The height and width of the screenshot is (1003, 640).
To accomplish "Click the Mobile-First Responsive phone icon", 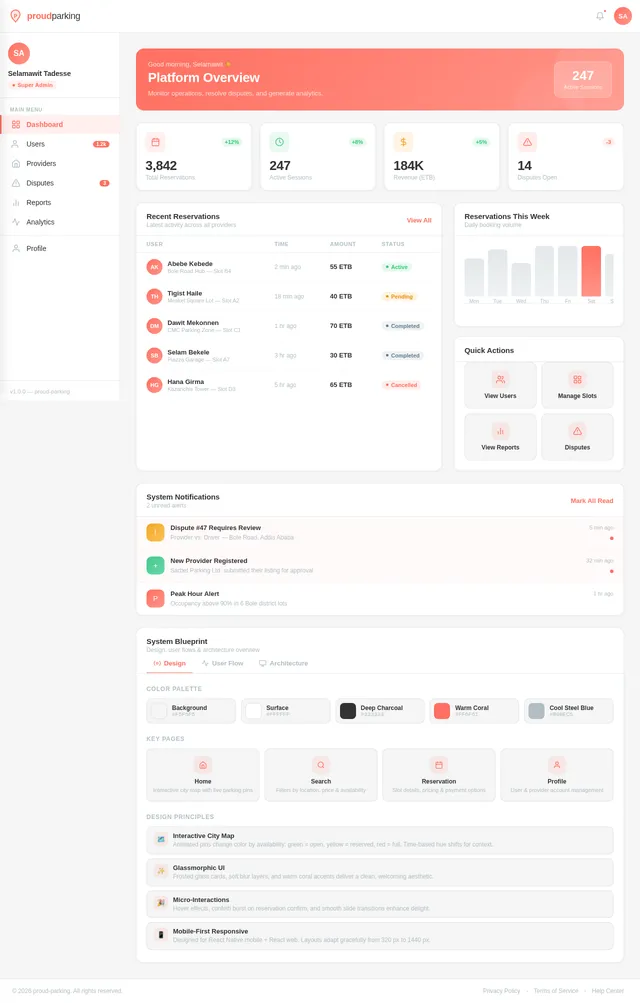I will pos(161,935).
